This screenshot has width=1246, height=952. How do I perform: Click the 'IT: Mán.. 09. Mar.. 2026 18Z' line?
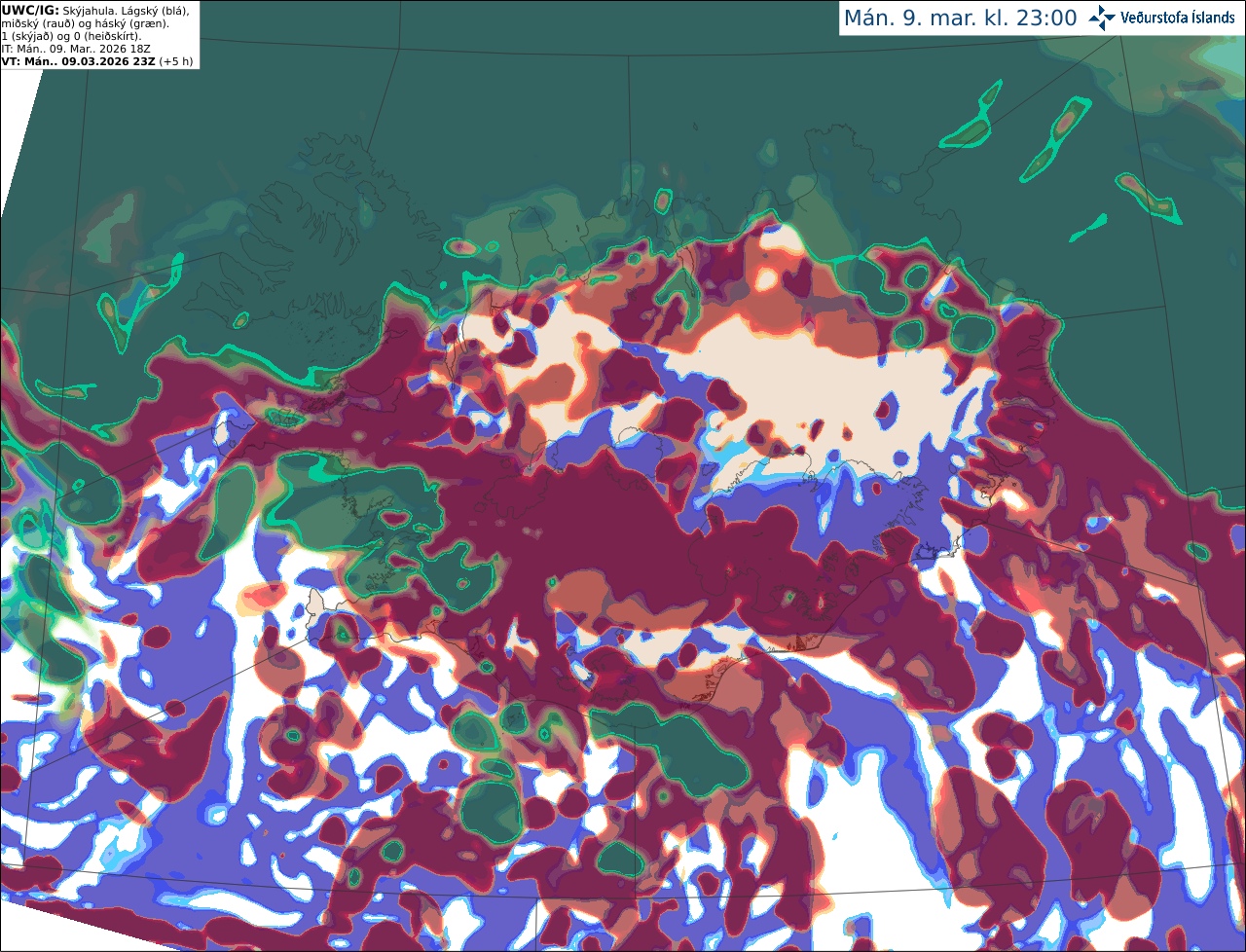[75, 49]
